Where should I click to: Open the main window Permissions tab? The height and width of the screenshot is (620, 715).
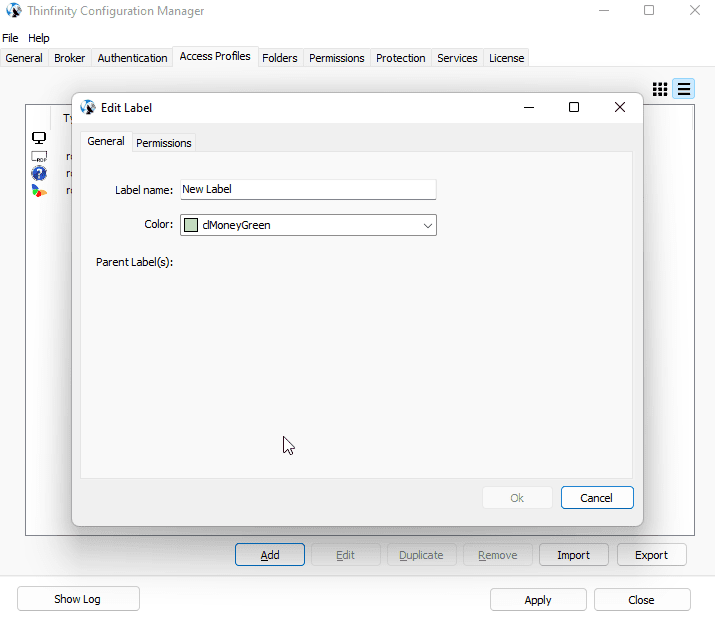coord(337,58)
